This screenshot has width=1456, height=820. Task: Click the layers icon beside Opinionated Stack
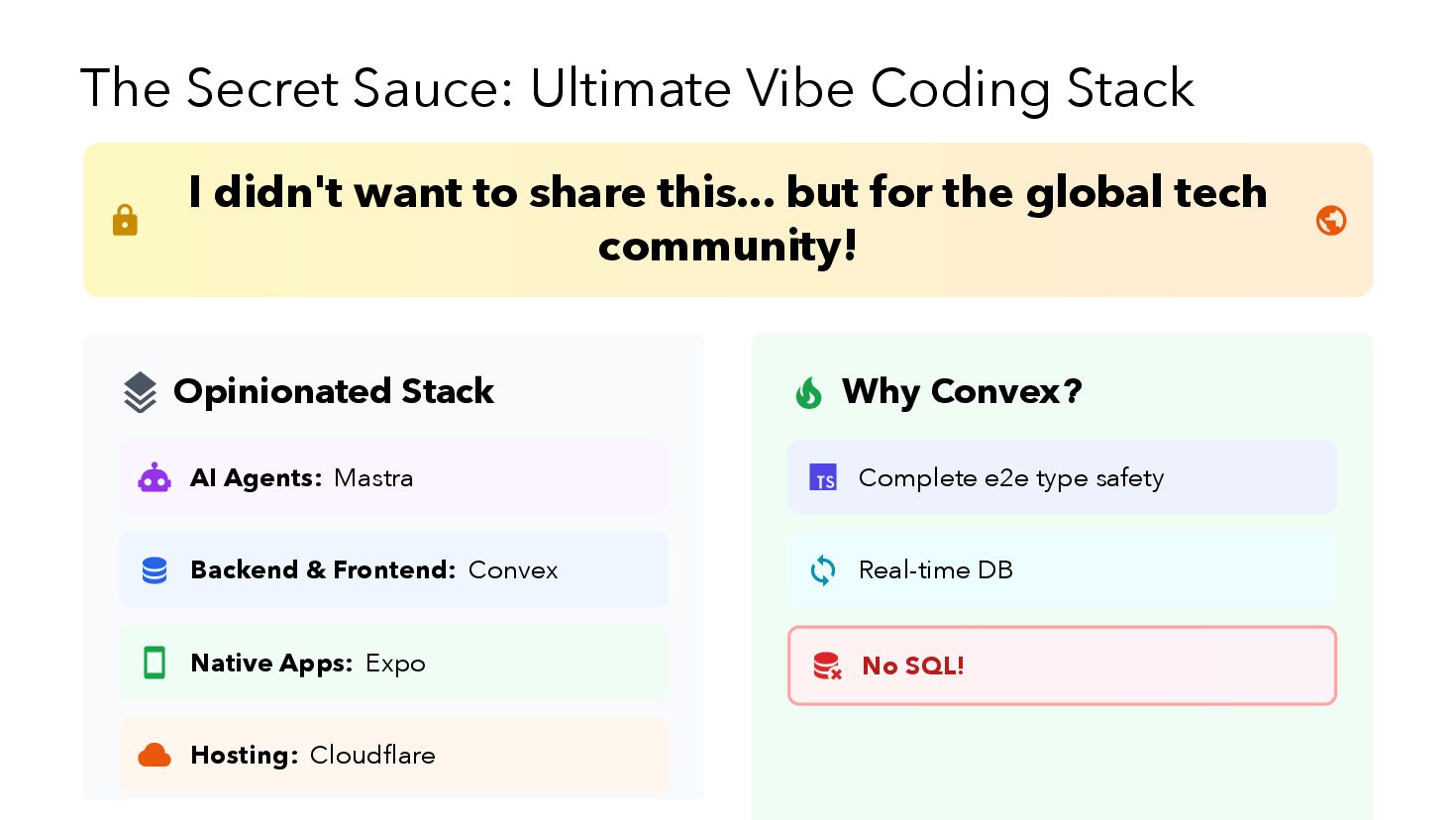pyautogui.click(x=141, y=392)
